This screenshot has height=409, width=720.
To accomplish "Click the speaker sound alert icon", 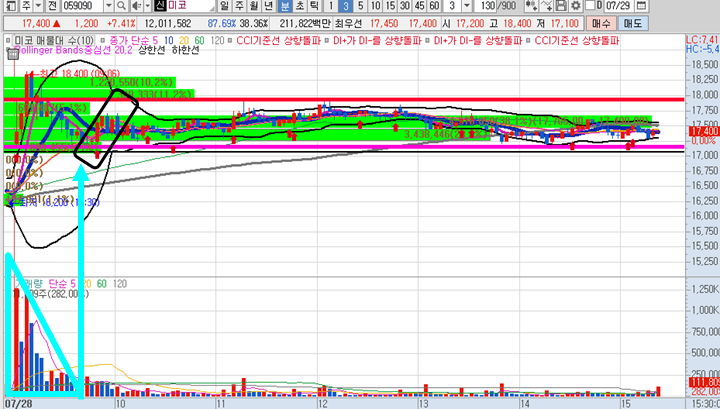I will click(136, 6).
